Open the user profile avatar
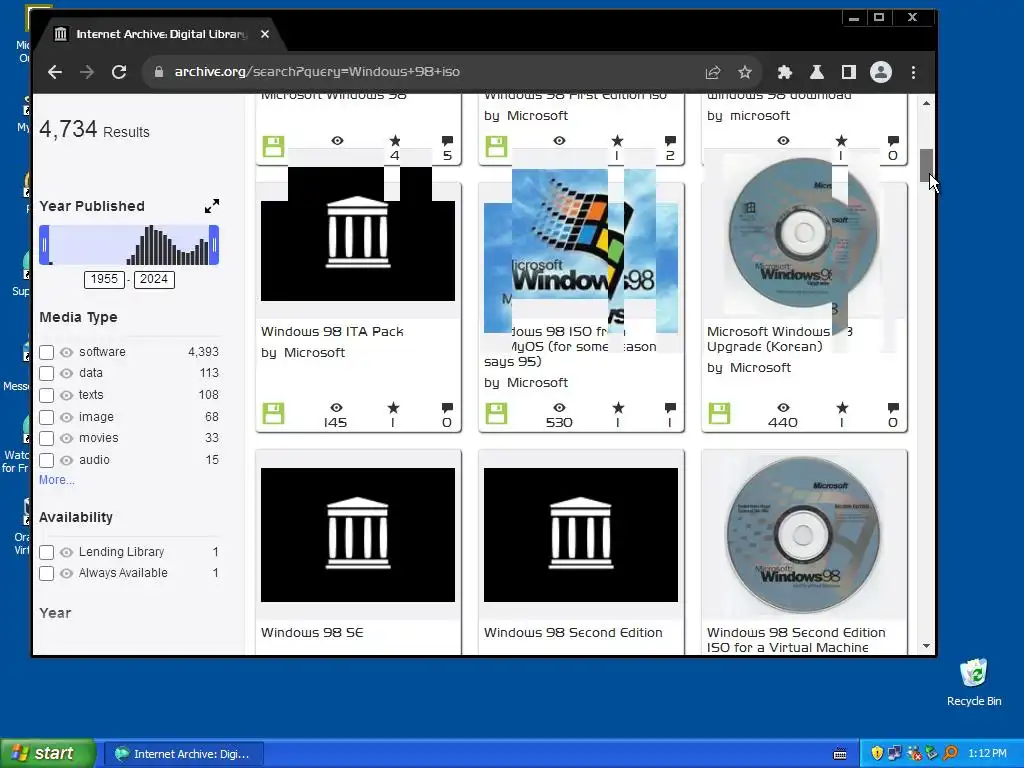The height and width of the screenshot is (768, 1024). (x=880, y=72)
